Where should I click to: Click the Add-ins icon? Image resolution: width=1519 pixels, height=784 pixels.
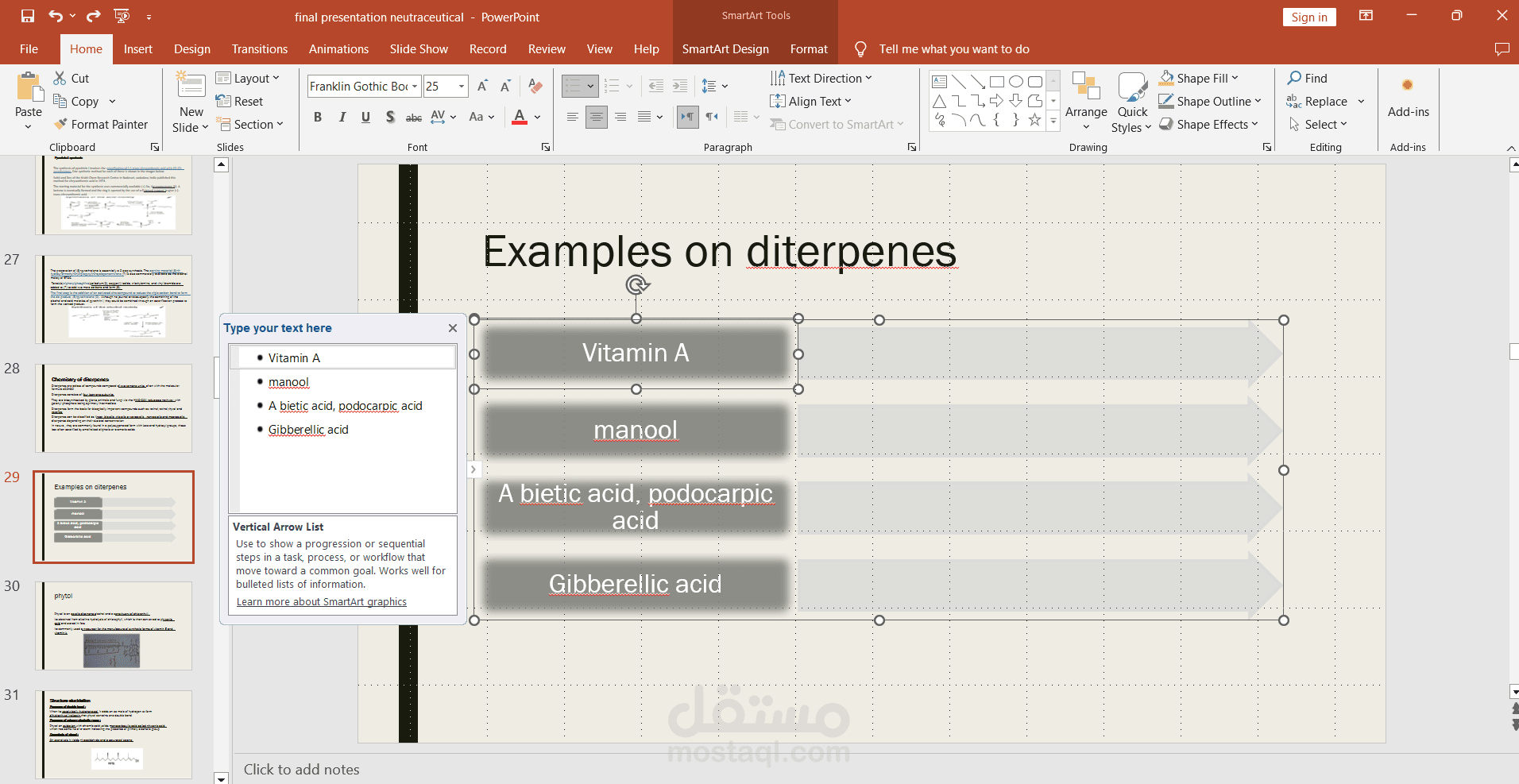click(x=1407, y=86)
